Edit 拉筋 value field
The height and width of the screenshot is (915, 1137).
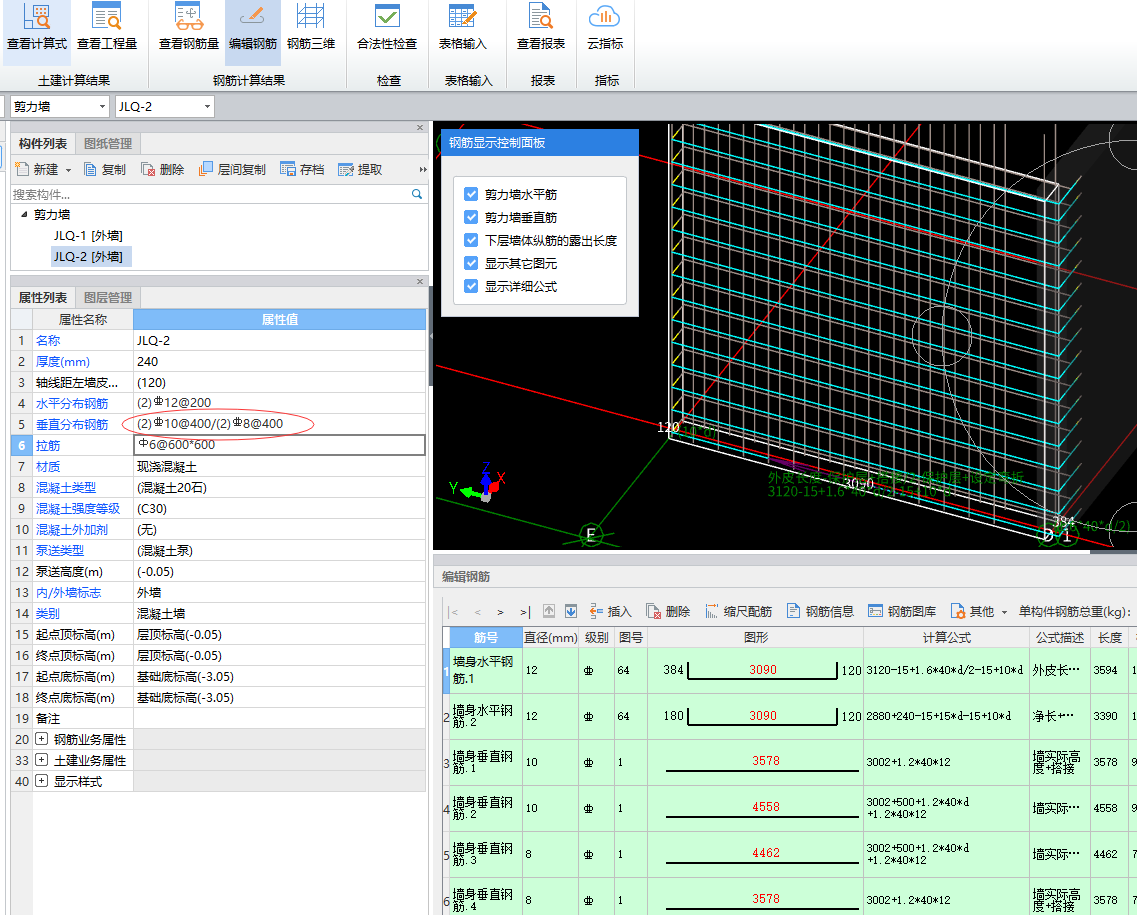(280, 444)
